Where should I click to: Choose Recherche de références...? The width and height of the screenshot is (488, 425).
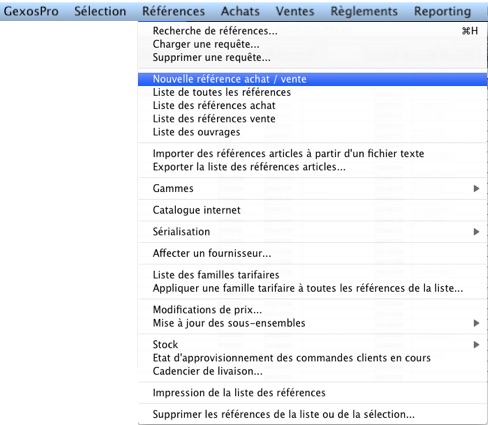312,31
